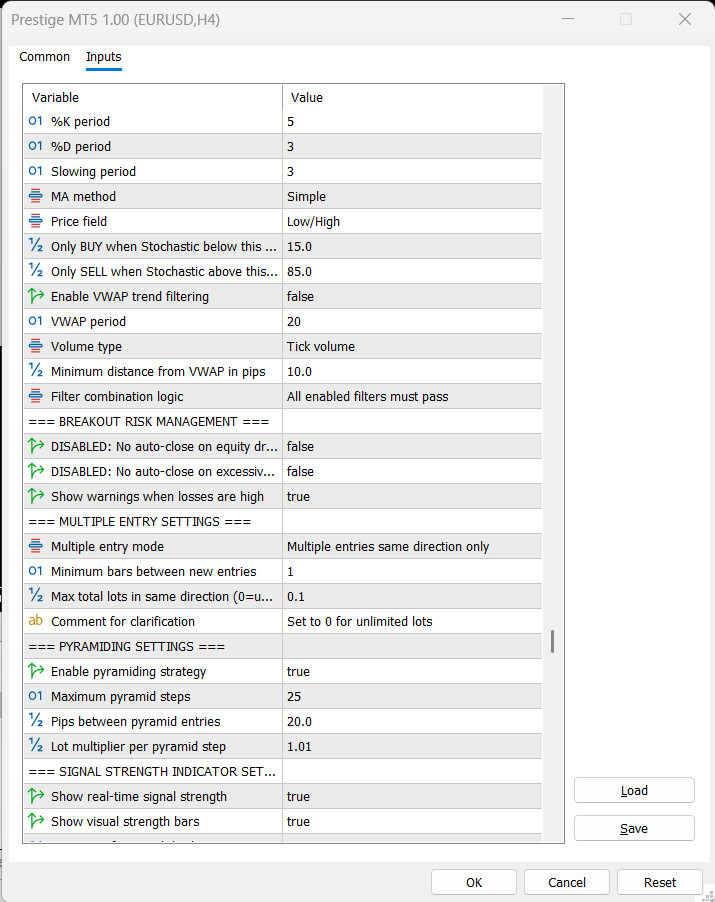Click the string 'ab' icon beside Comment for clarification
This screenshot has width=715, height=902.
36,621
